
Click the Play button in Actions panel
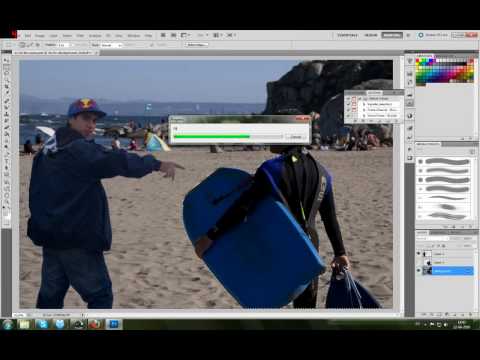370,121
